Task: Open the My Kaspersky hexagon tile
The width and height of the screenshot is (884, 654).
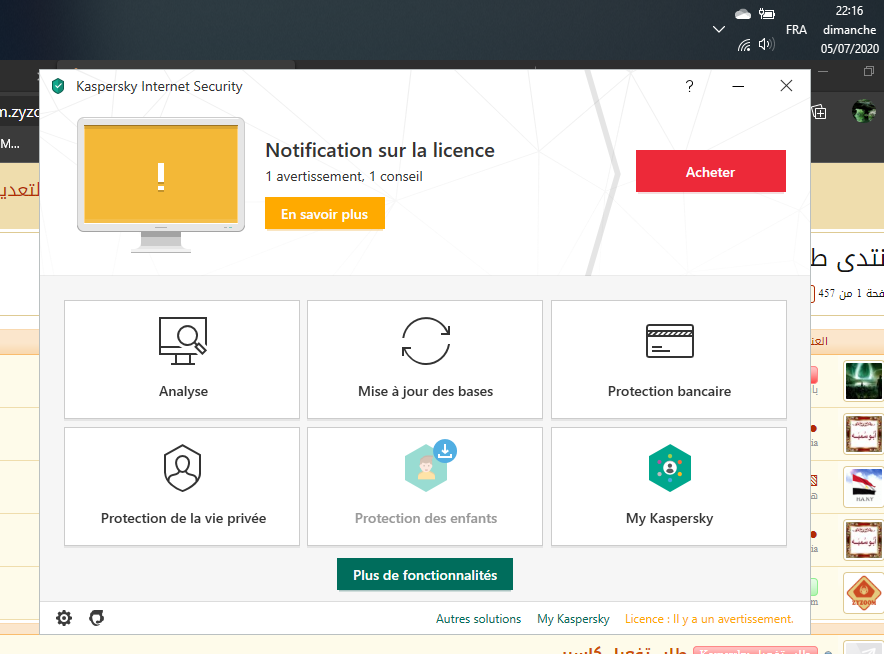Action: [x=669, y=486]
